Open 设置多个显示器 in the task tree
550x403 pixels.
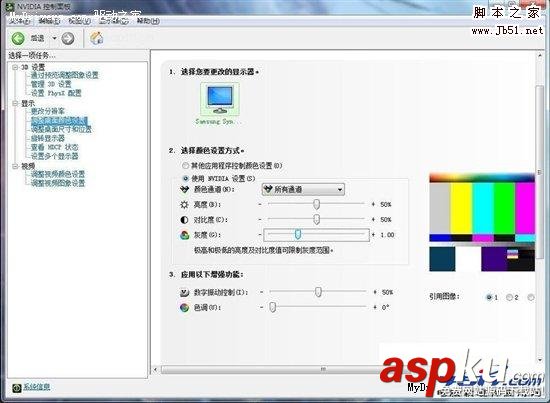[x=54, y=156]
